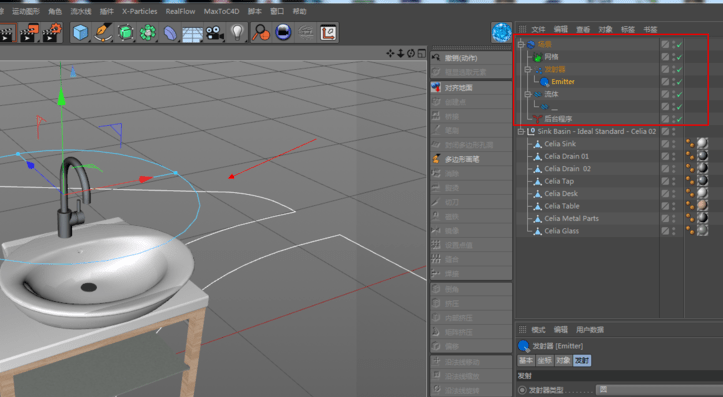Open the RealFlow menu
Viewport: 723px width, 397px height.
point(180,11)
